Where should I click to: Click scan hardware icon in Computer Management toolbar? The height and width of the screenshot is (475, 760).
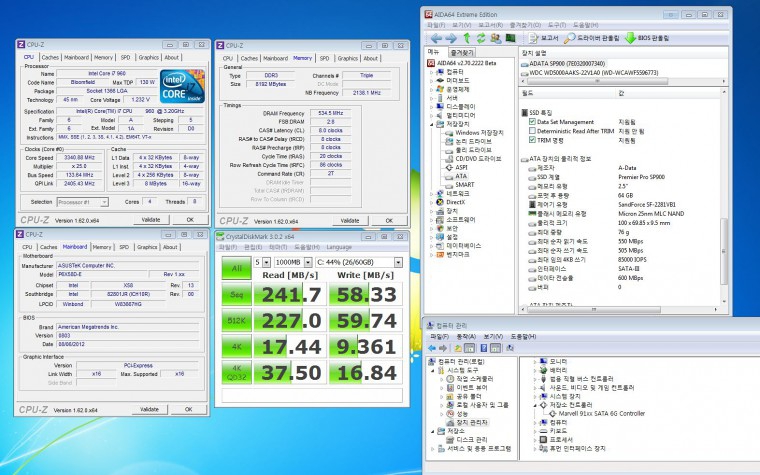[x=510, y=348]
